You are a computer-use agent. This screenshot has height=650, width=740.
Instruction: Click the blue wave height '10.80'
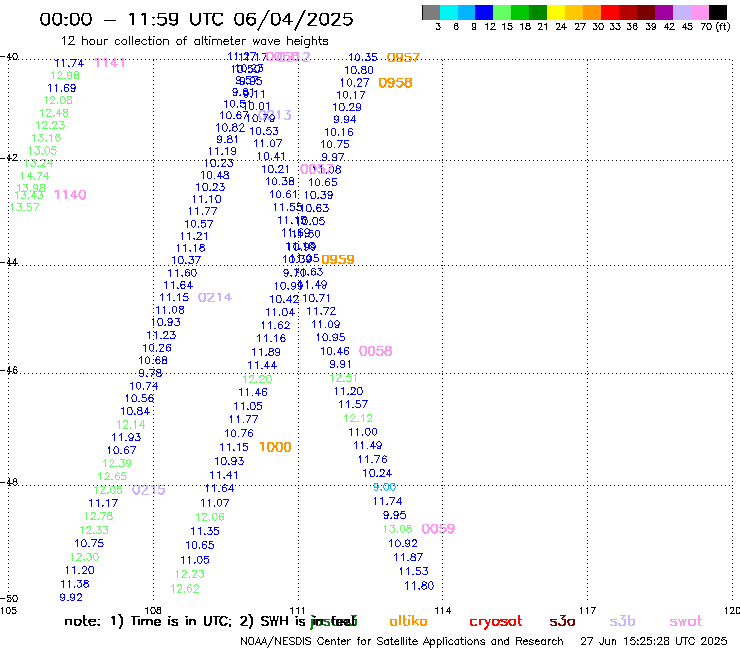click(359, 70)
